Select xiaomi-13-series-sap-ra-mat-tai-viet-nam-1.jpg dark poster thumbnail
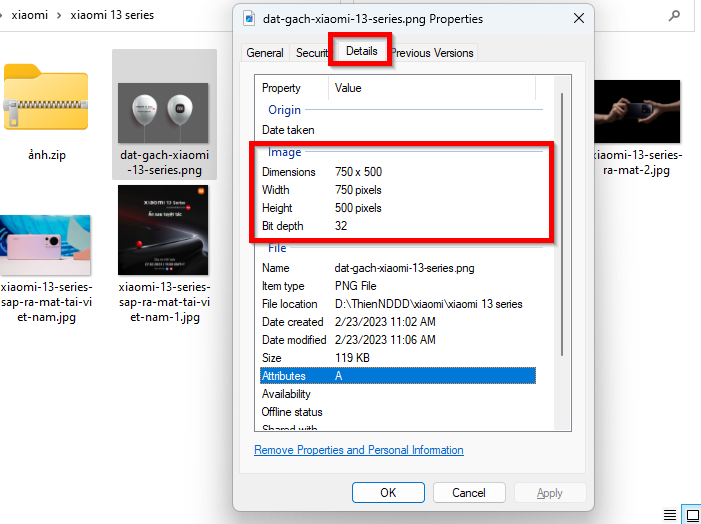This screenshot has height=524, width=701. click(163, 230)
